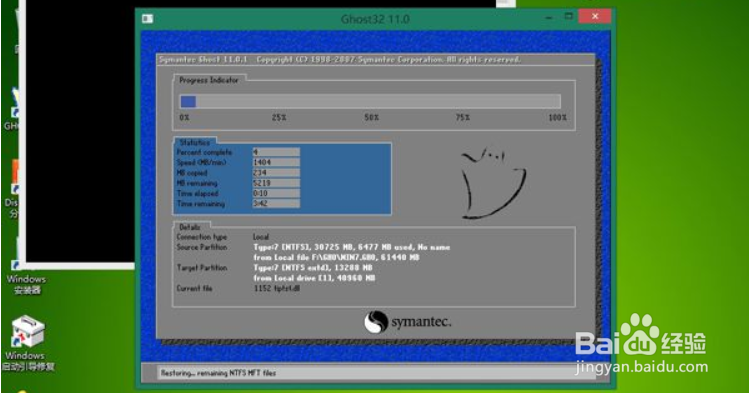Click the Percent complete value 4
The width and height of the screenshot is (749, 393).
click(x=276, y=152)
